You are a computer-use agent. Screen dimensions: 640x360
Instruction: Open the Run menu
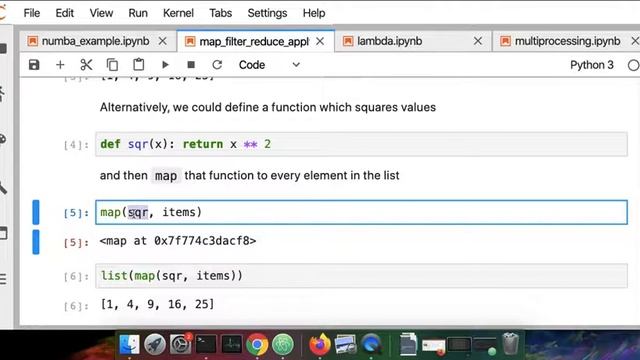tap(138, 13)
